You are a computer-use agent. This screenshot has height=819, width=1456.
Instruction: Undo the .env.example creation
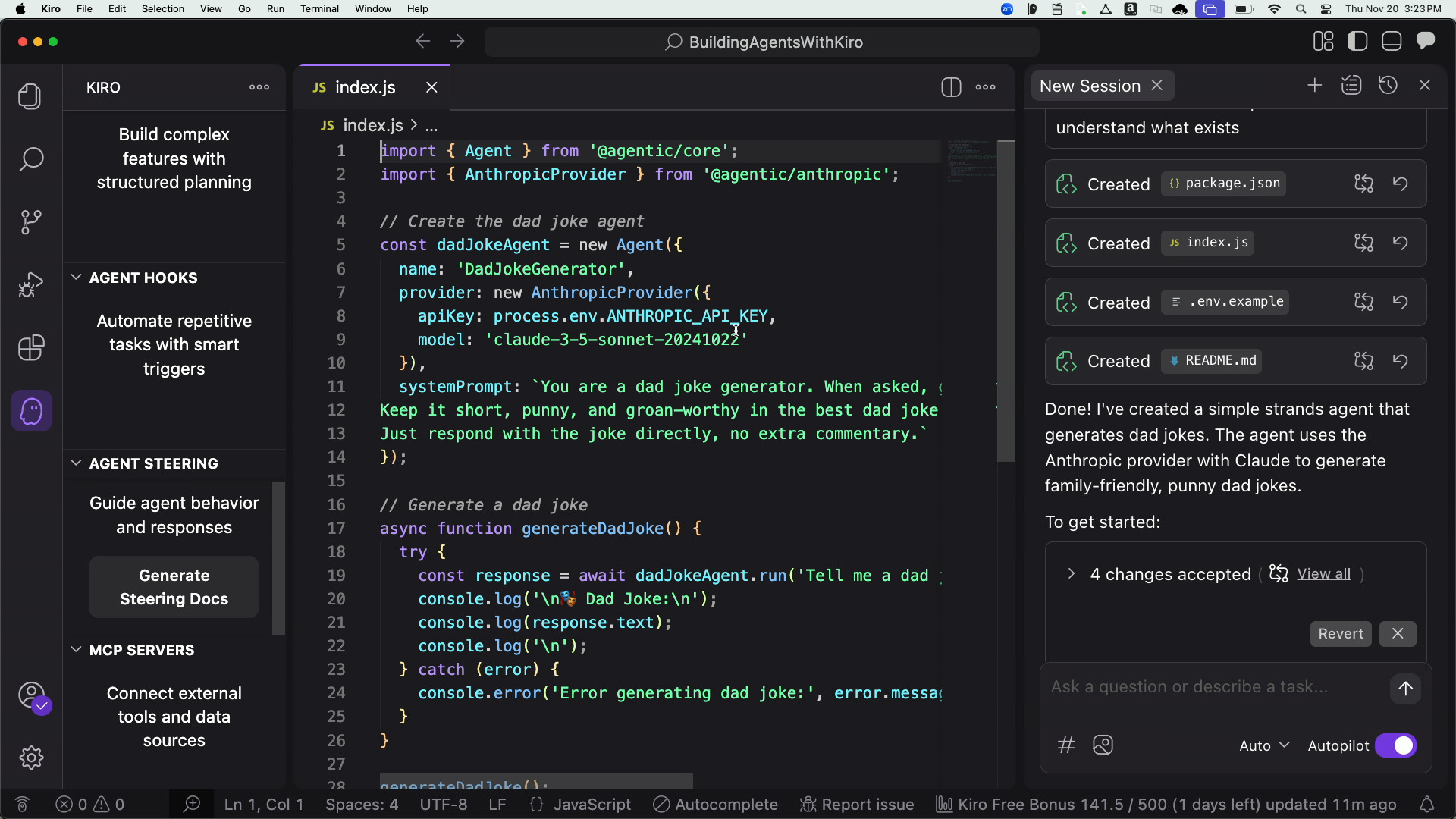(1401, 302)
